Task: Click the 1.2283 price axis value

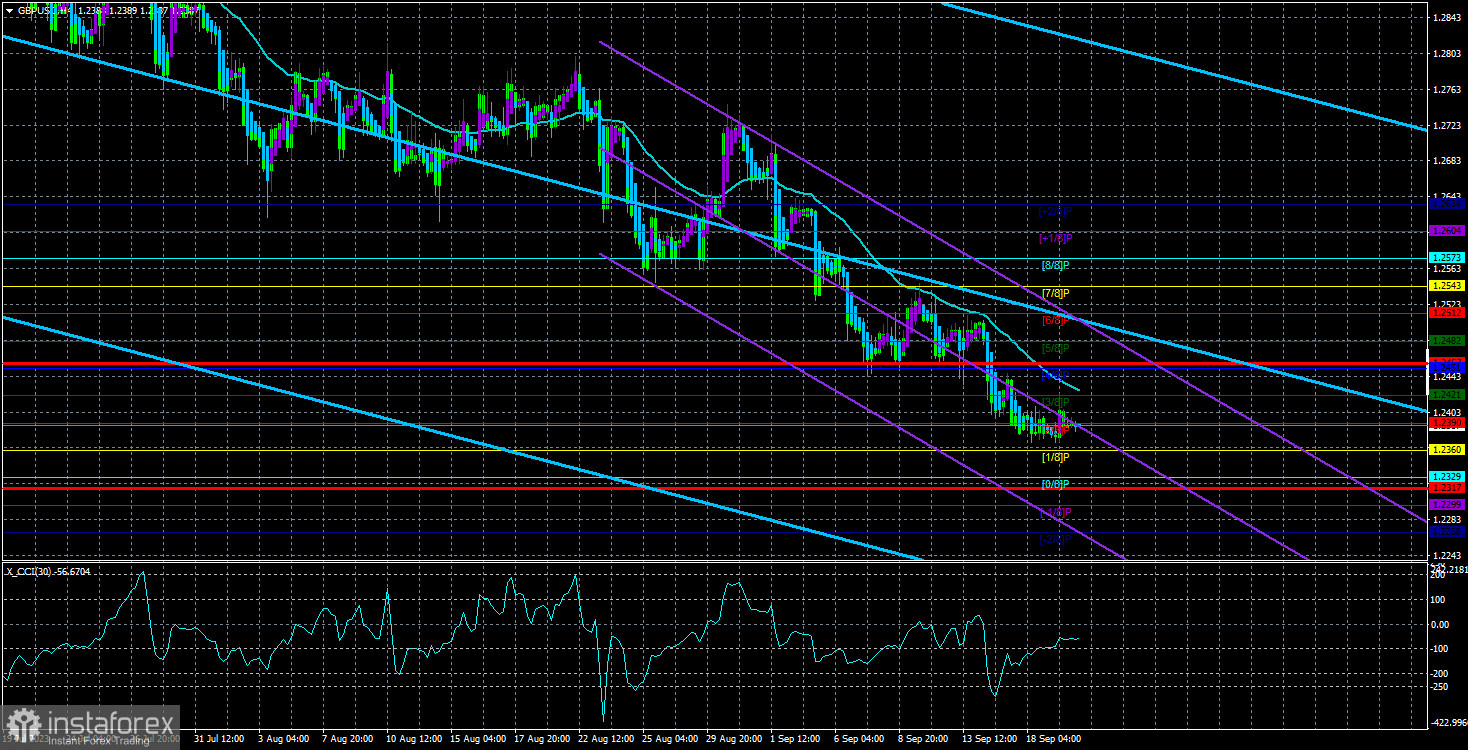Action: pos(1447,520)
